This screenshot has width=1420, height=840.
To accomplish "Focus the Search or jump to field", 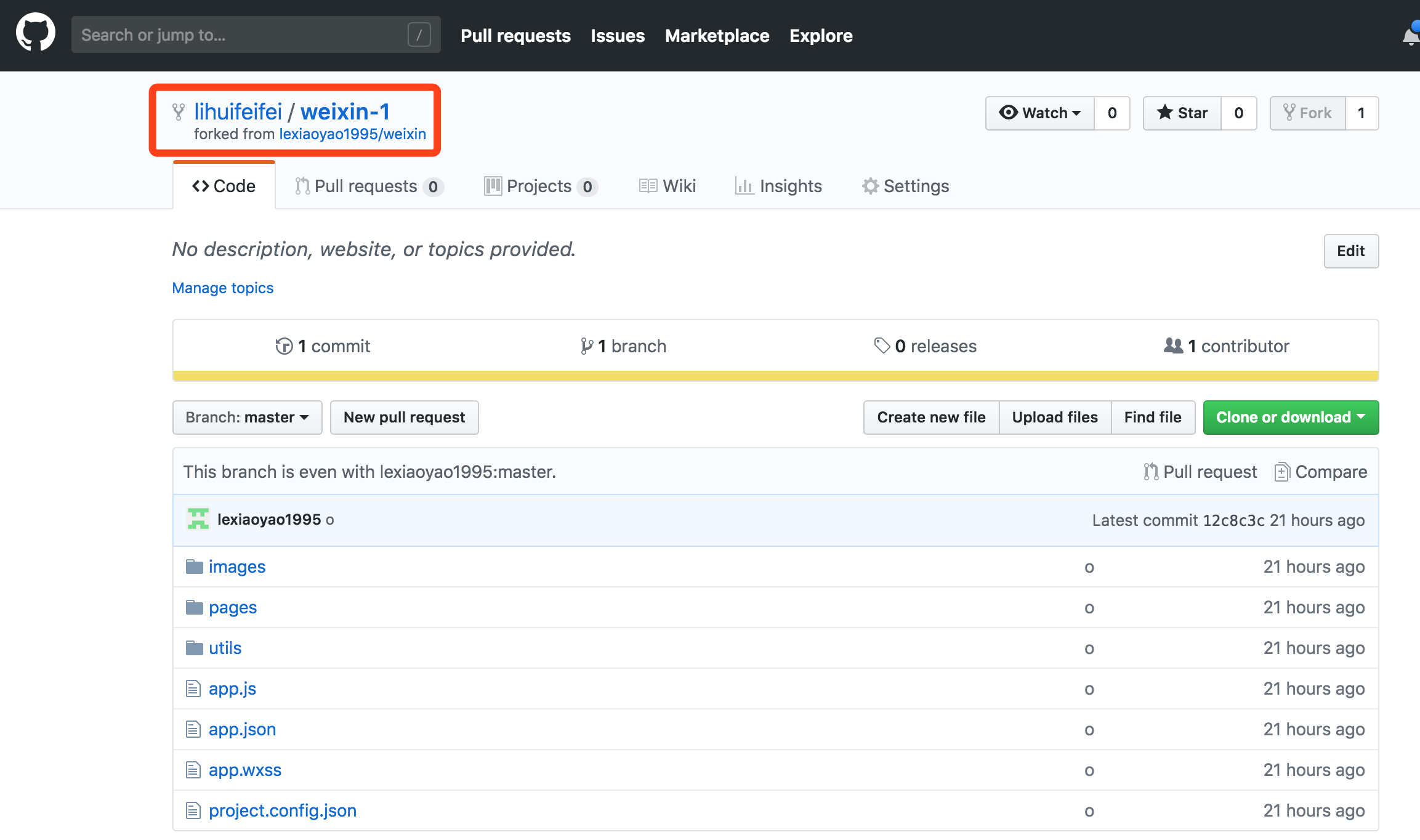I will [x=256, y=34].
